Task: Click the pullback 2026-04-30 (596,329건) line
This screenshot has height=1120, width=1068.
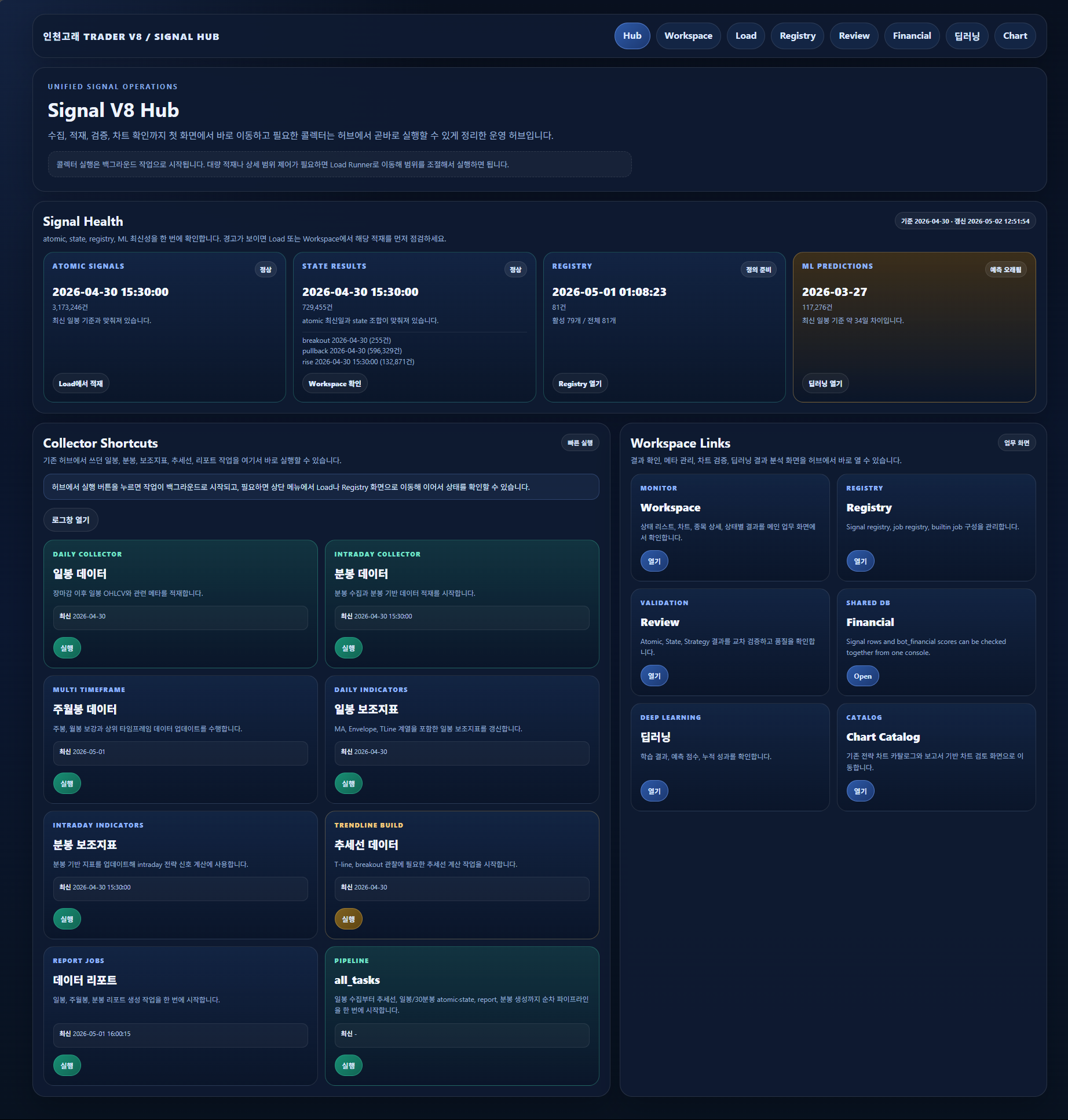Action: [x=352, y=351]
